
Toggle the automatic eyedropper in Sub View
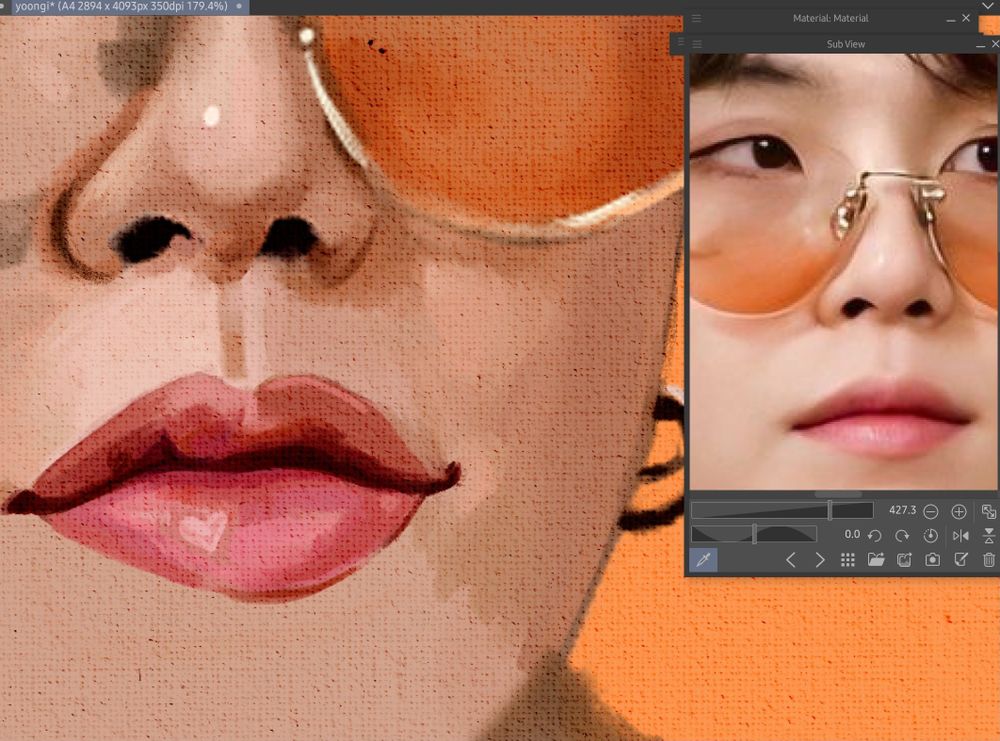[x=703, y=559]
